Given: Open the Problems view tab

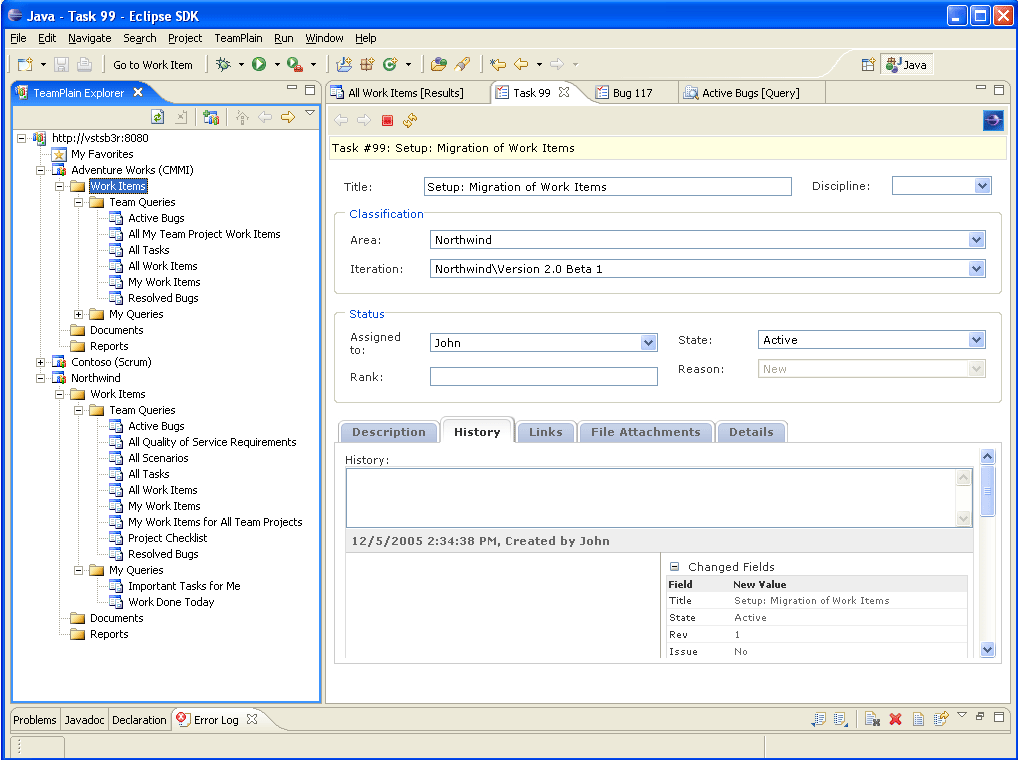Looking at the screenshot, I should (35, 720).
